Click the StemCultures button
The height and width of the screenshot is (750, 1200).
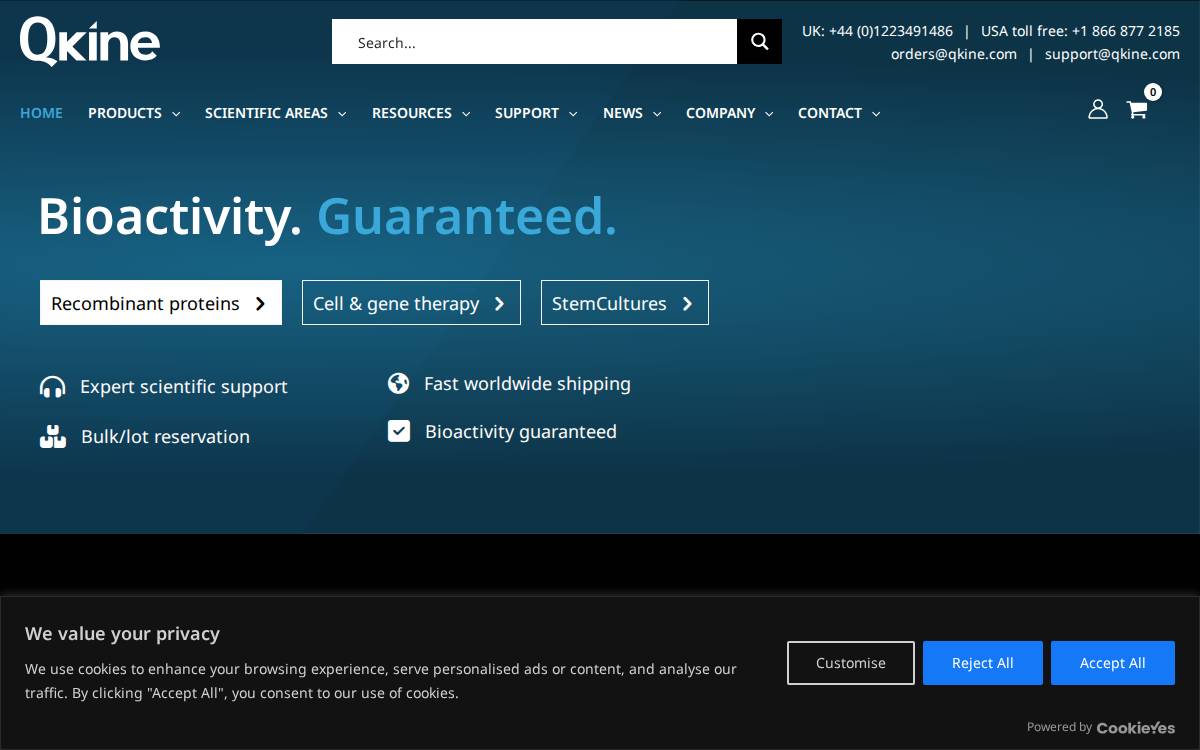coord(625,303)
